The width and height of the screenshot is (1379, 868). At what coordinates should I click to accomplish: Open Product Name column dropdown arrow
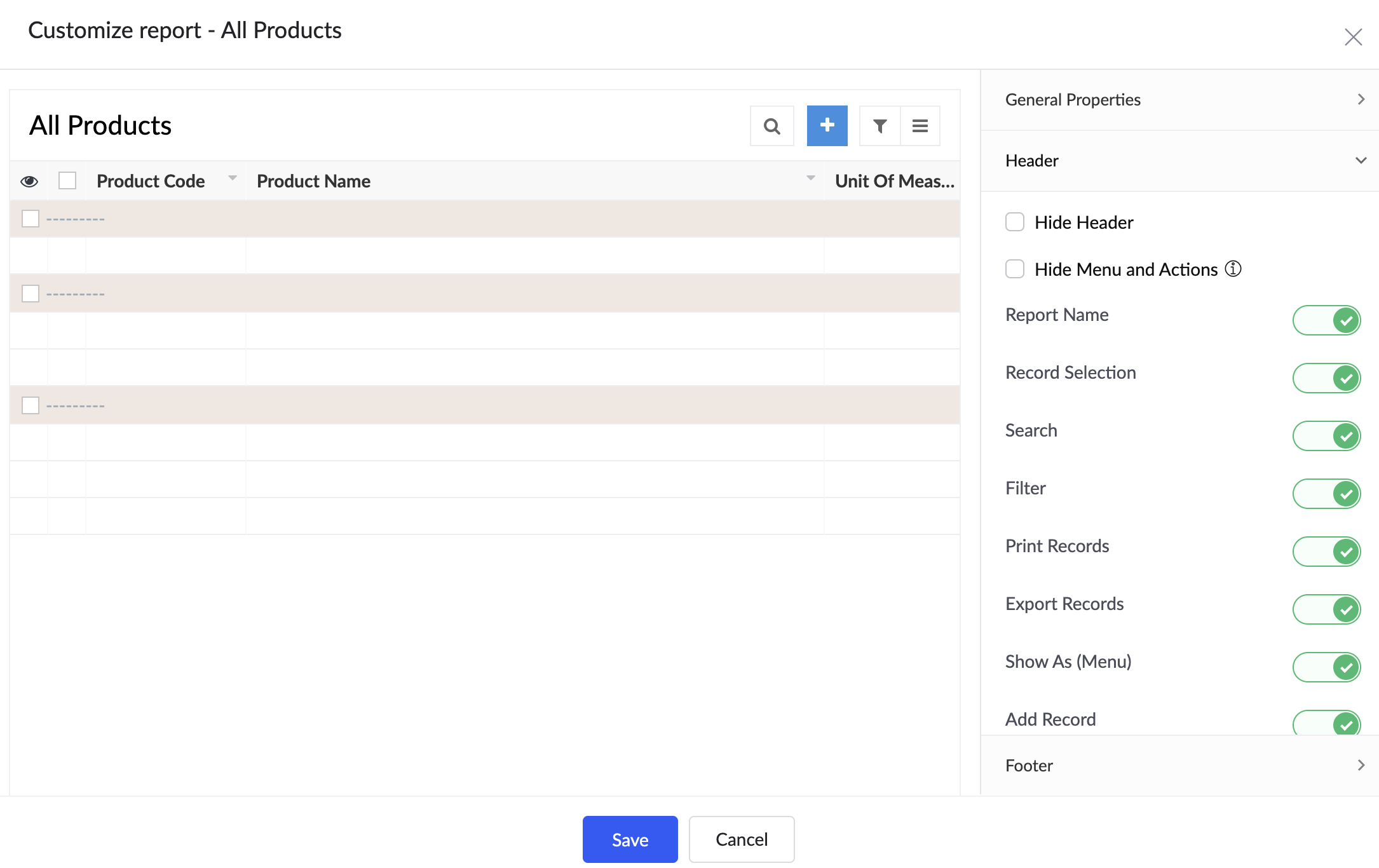[x=810, y=179]
